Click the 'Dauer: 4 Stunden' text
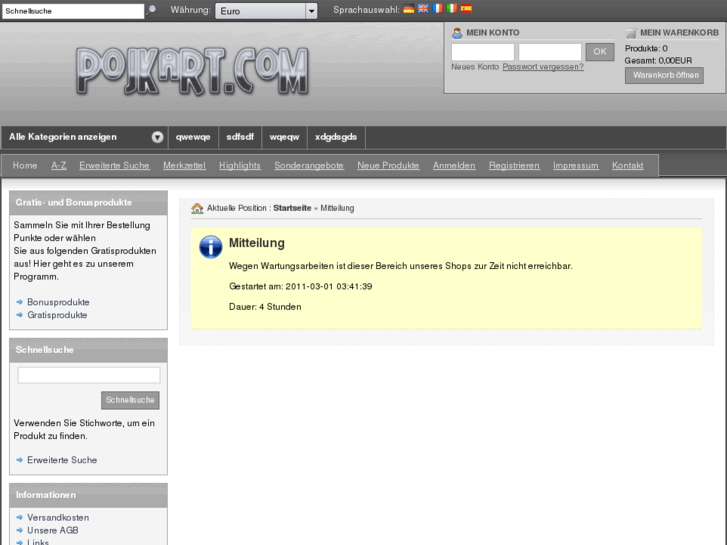Image resolution: width=727 pixels, height=545 pixels. [x=265, y=307]
